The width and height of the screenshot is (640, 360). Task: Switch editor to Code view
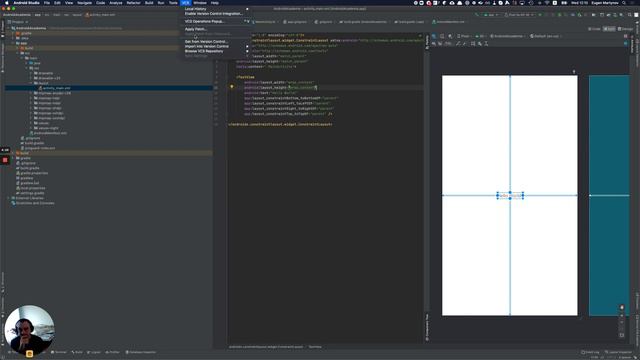tap(595, 29)
